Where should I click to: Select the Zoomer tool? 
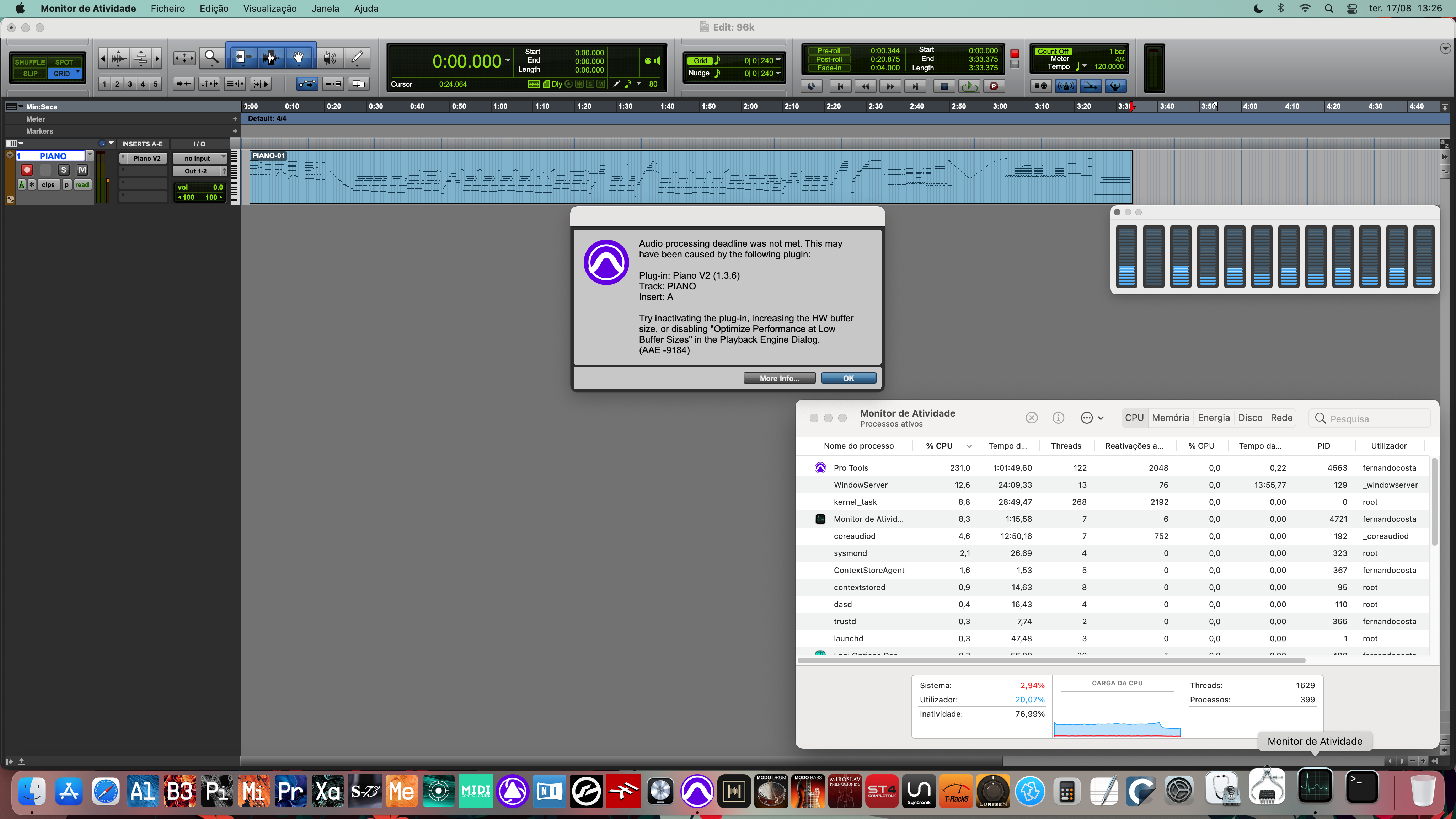pos(212,57)
